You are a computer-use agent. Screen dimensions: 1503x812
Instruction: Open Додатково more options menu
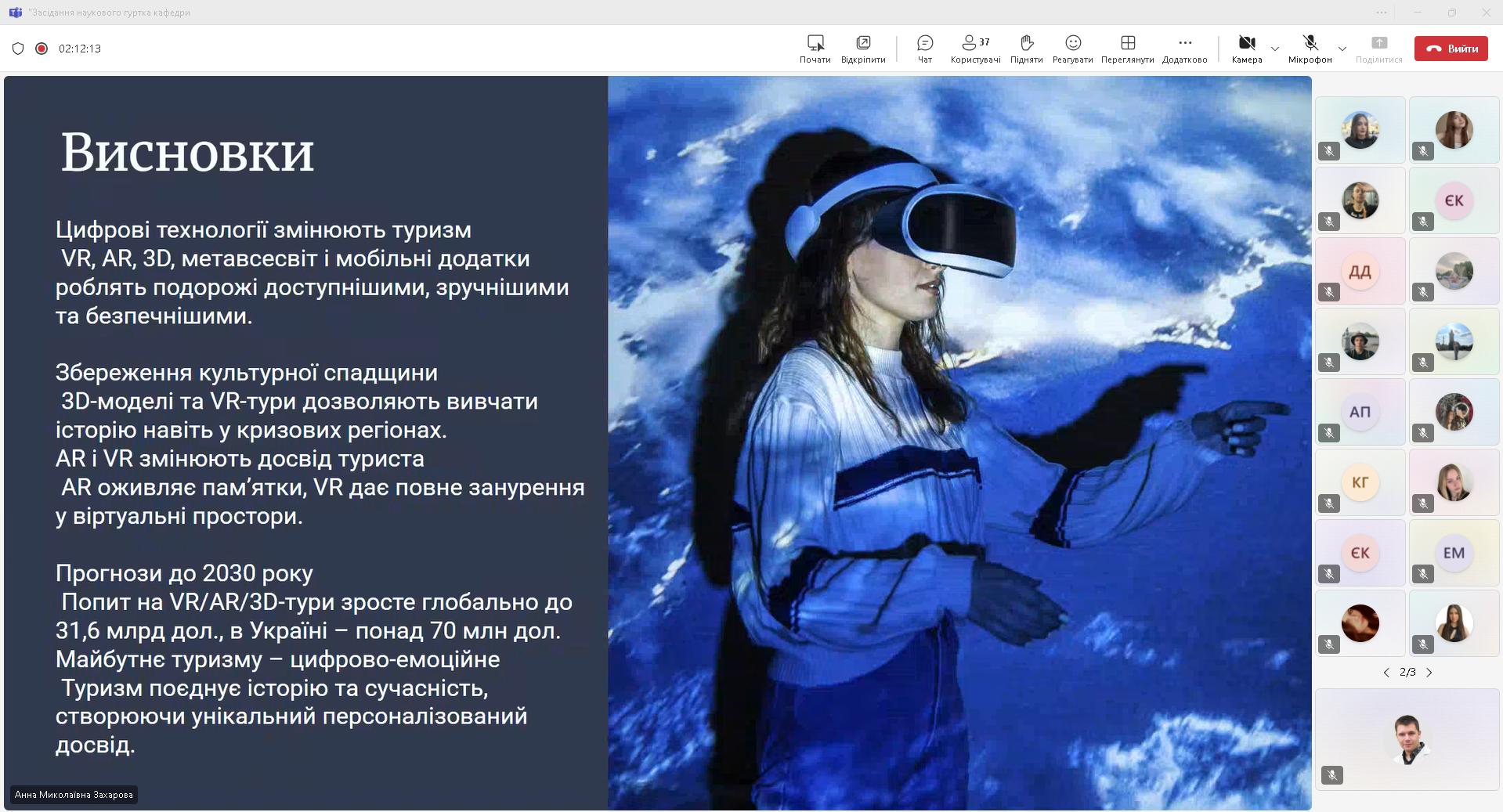coord(1184,49)
